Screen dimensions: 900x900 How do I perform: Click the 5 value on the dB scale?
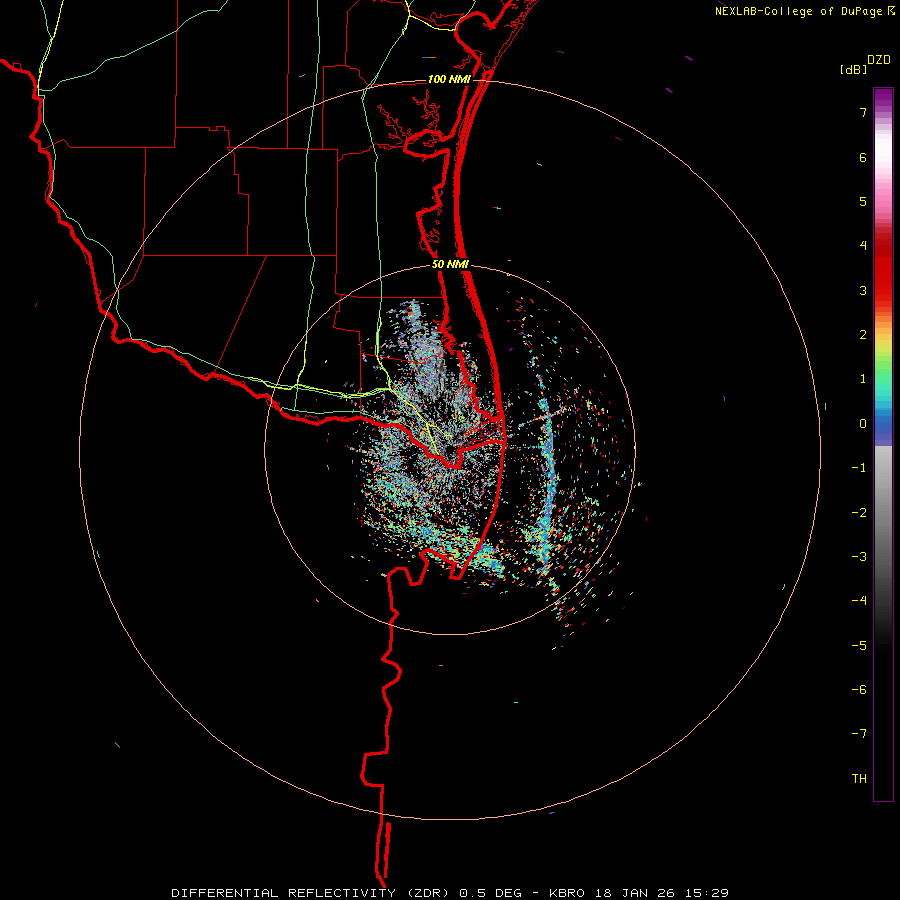(x=863, y=201)
